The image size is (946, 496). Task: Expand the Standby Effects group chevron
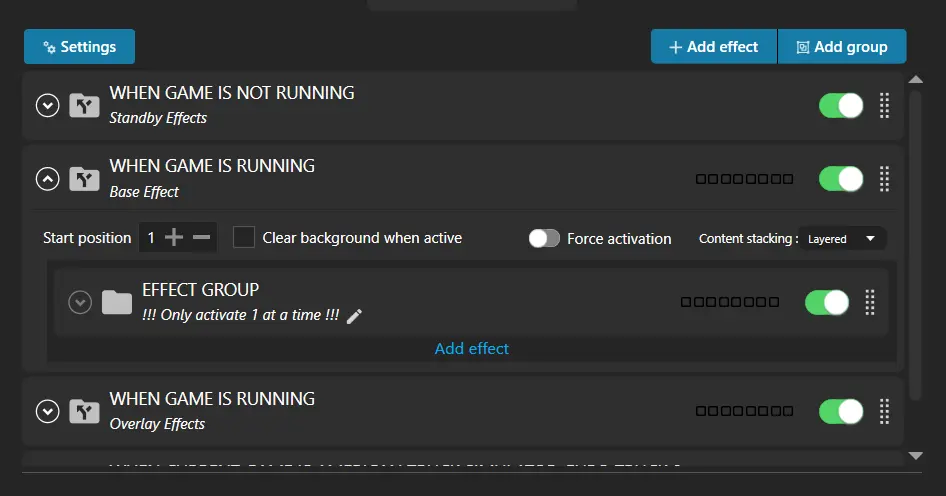tap(48, 106)
